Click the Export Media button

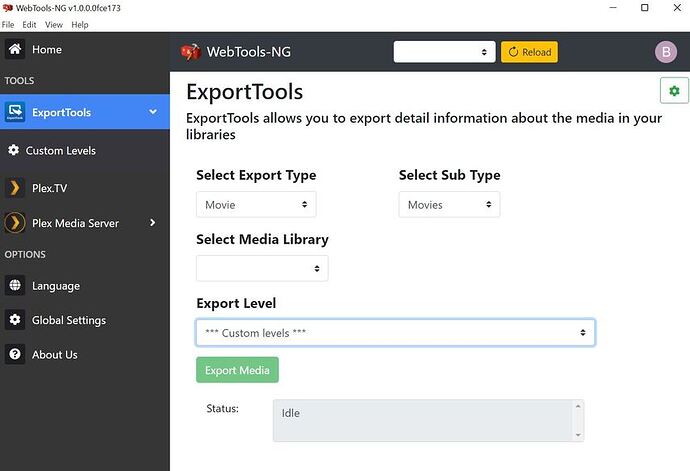[x=237, y=370]
